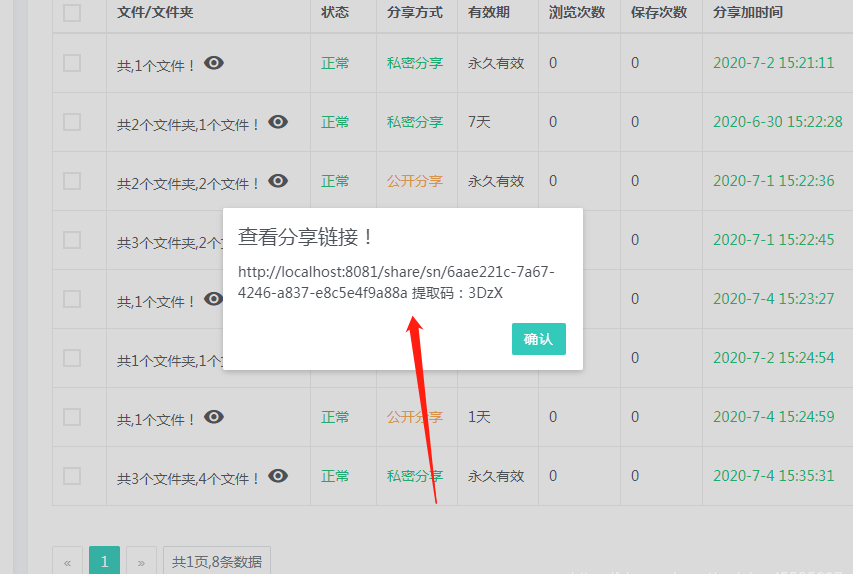Click the share link URL text in dialog
This screenshot has width=854, height=574.
[396, 282]
